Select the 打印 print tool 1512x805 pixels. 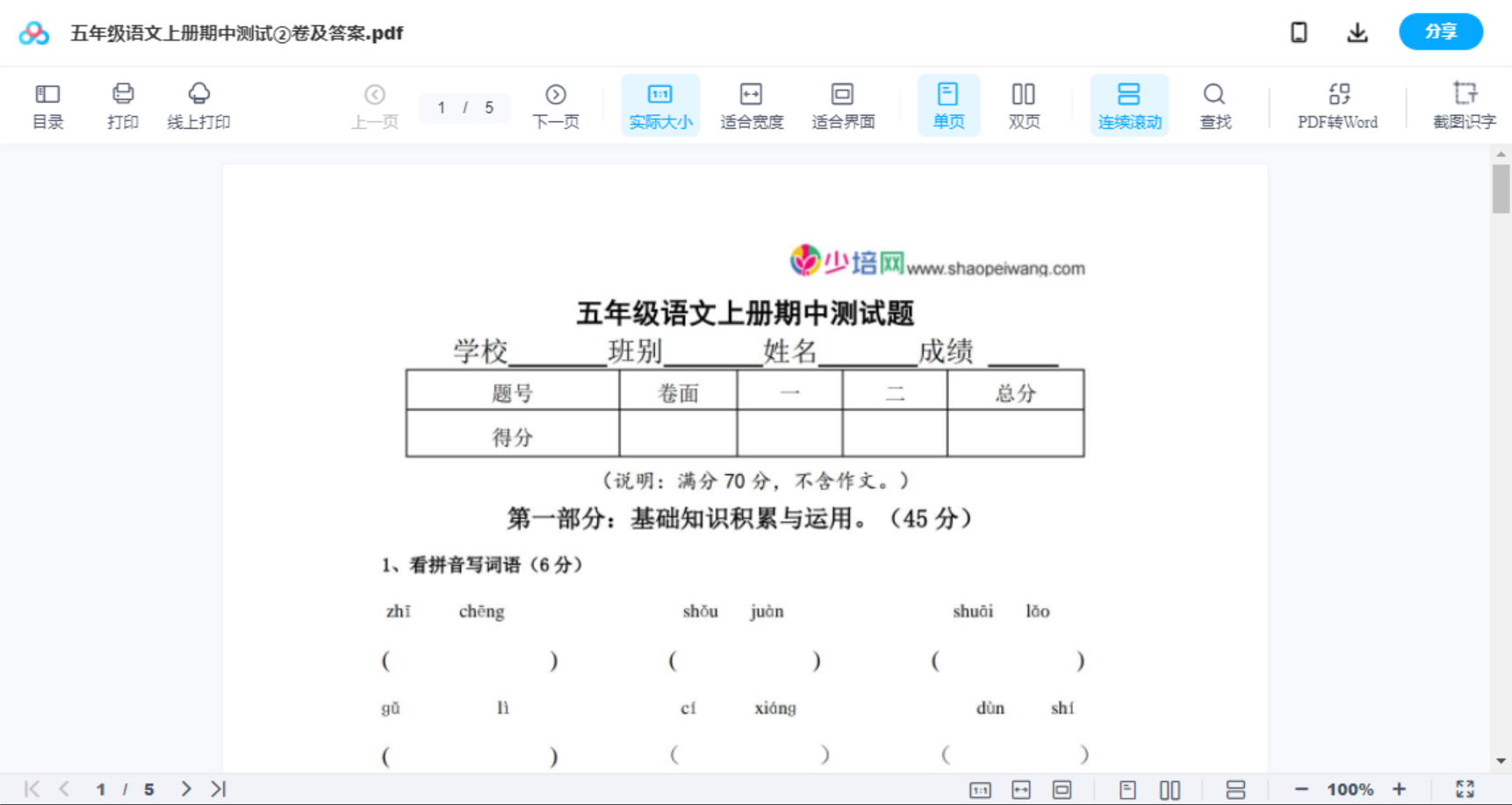click(122, 104)
